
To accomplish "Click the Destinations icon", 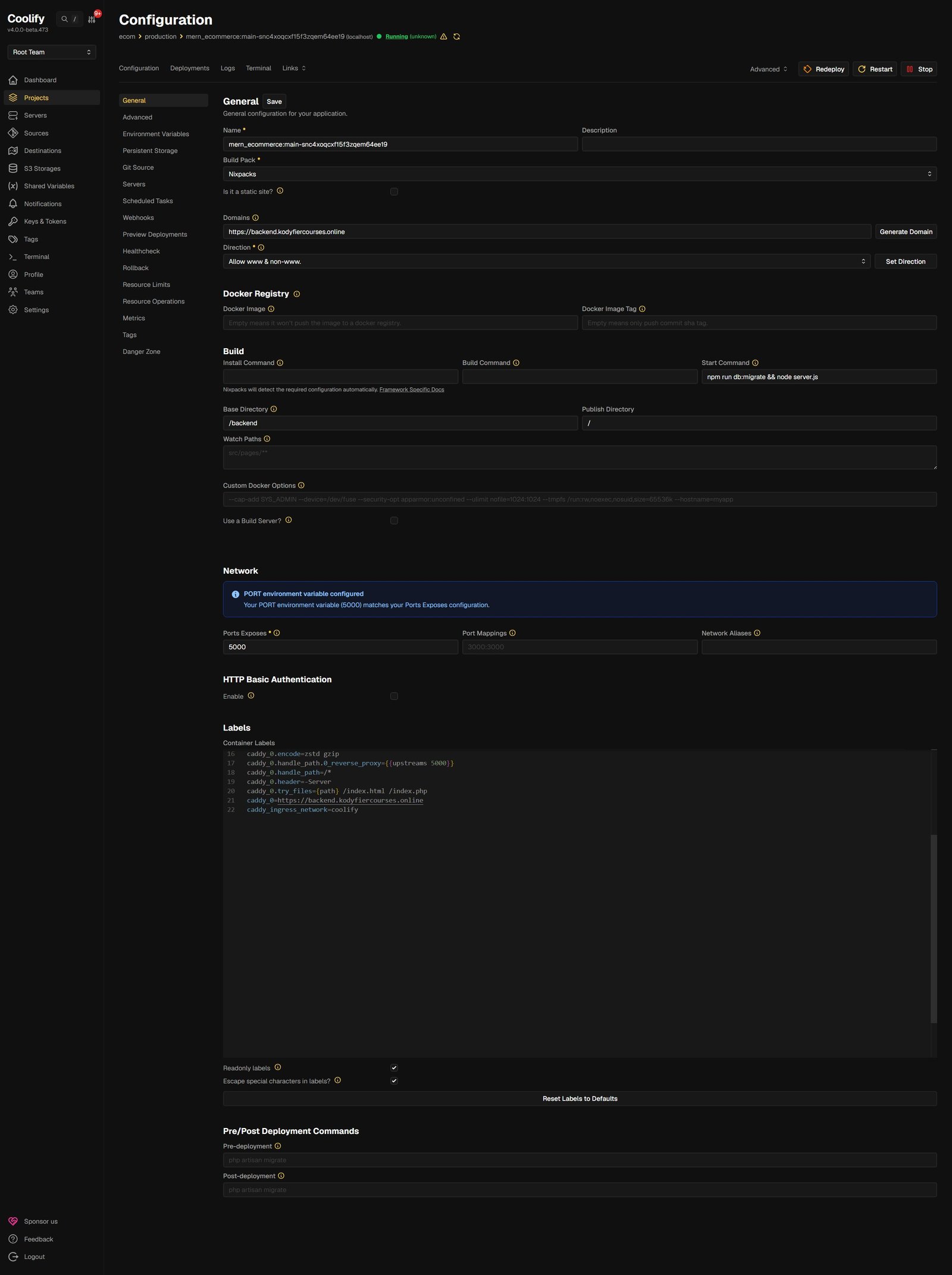I will 13,151.
